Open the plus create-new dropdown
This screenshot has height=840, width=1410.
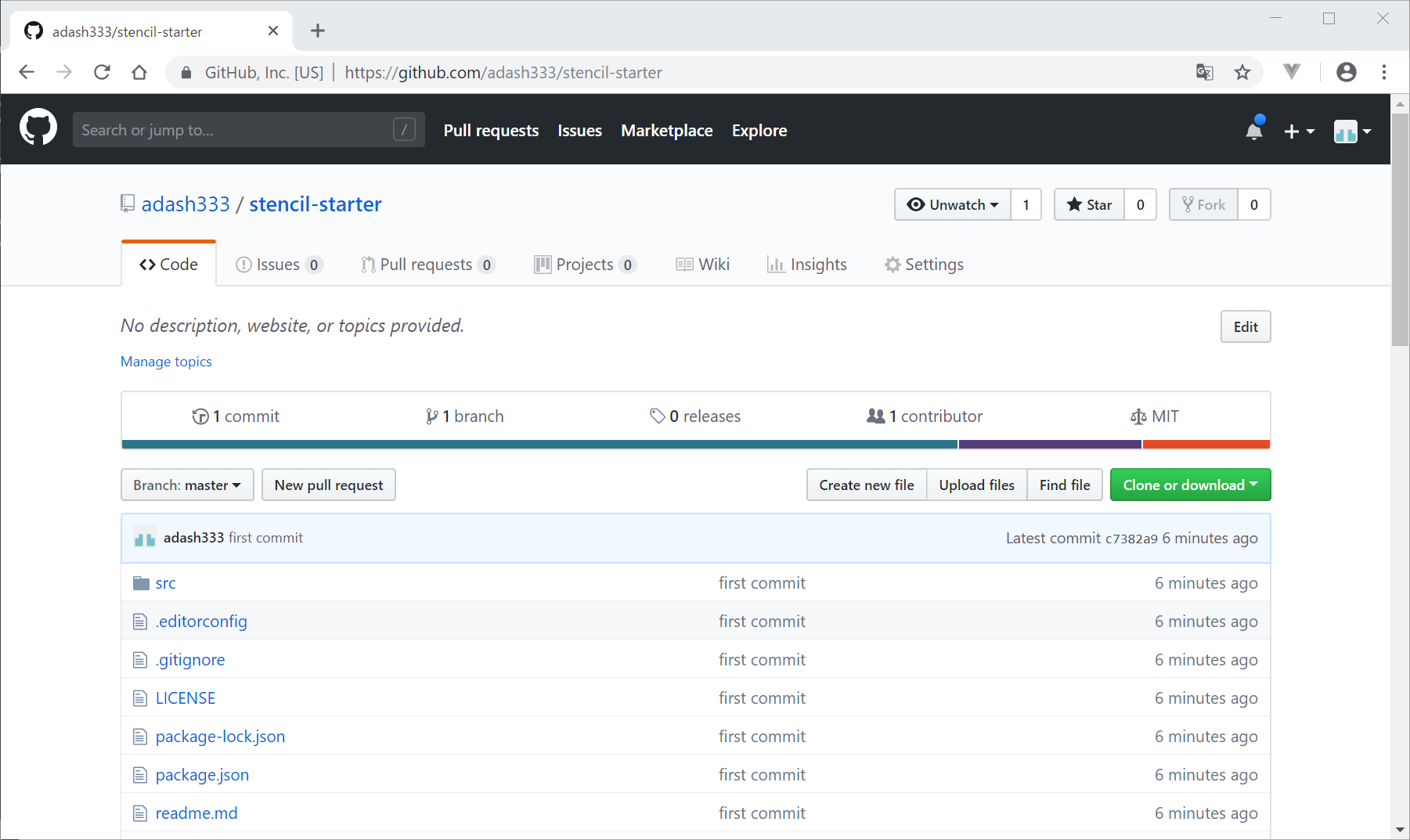(x=1300, y=132)
